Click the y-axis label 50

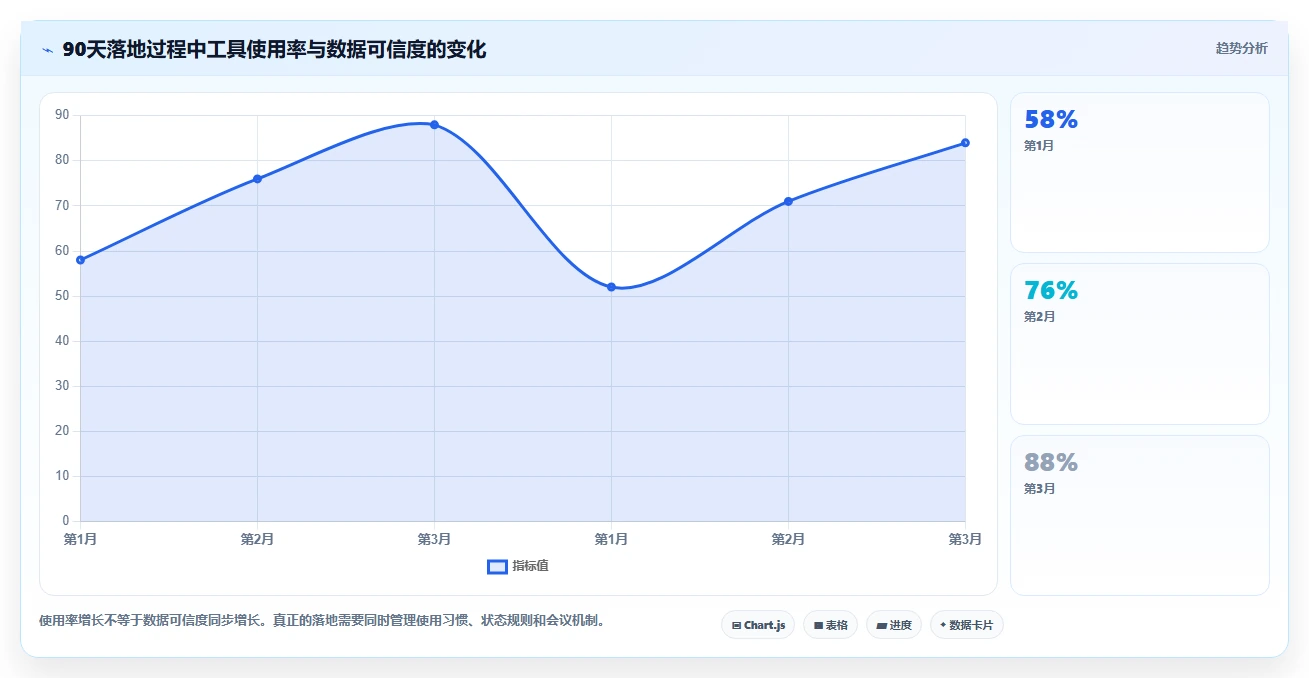click(62, 296)
